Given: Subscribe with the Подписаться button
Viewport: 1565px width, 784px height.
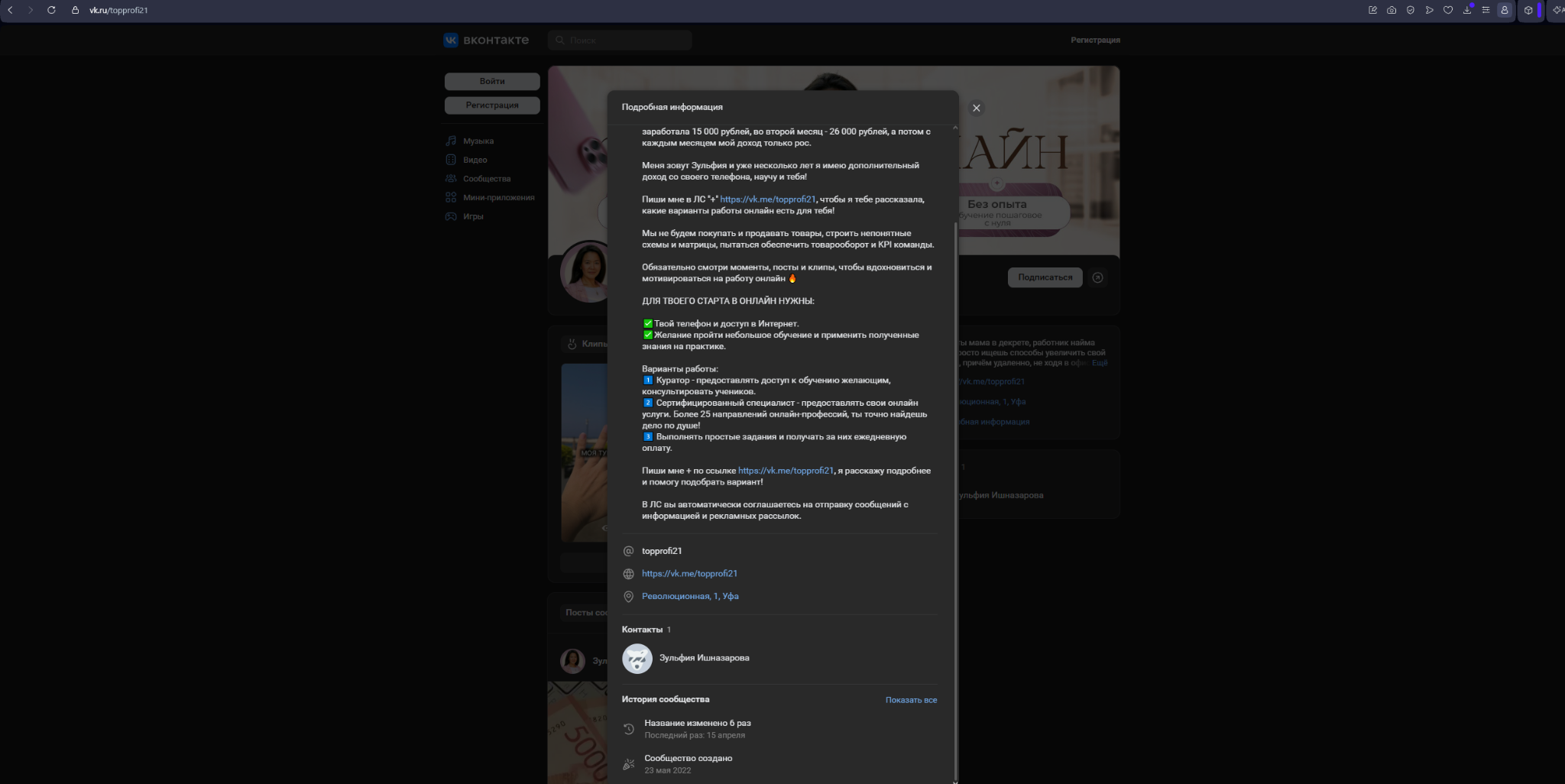Looking at the screenshot, I should click(1045, 277).
